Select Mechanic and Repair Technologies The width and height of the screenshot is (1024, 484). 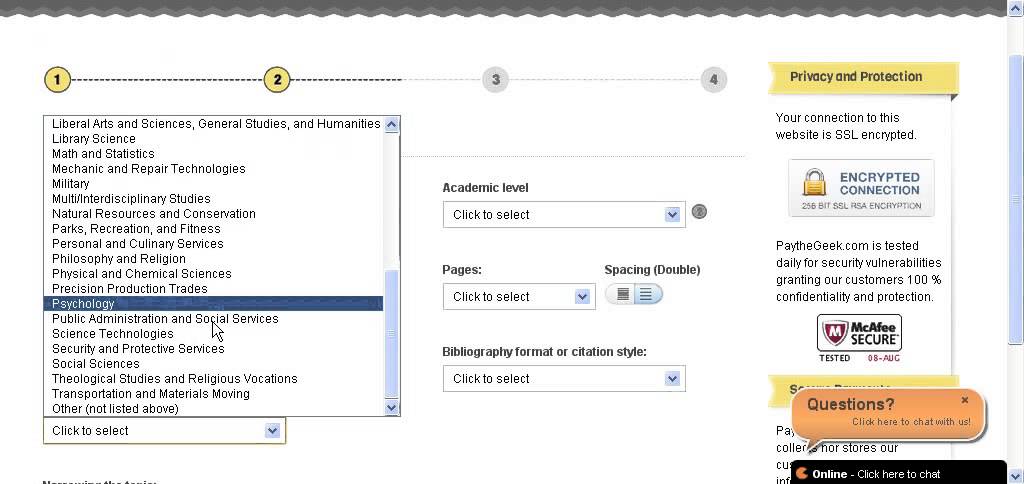pos(214,169)
